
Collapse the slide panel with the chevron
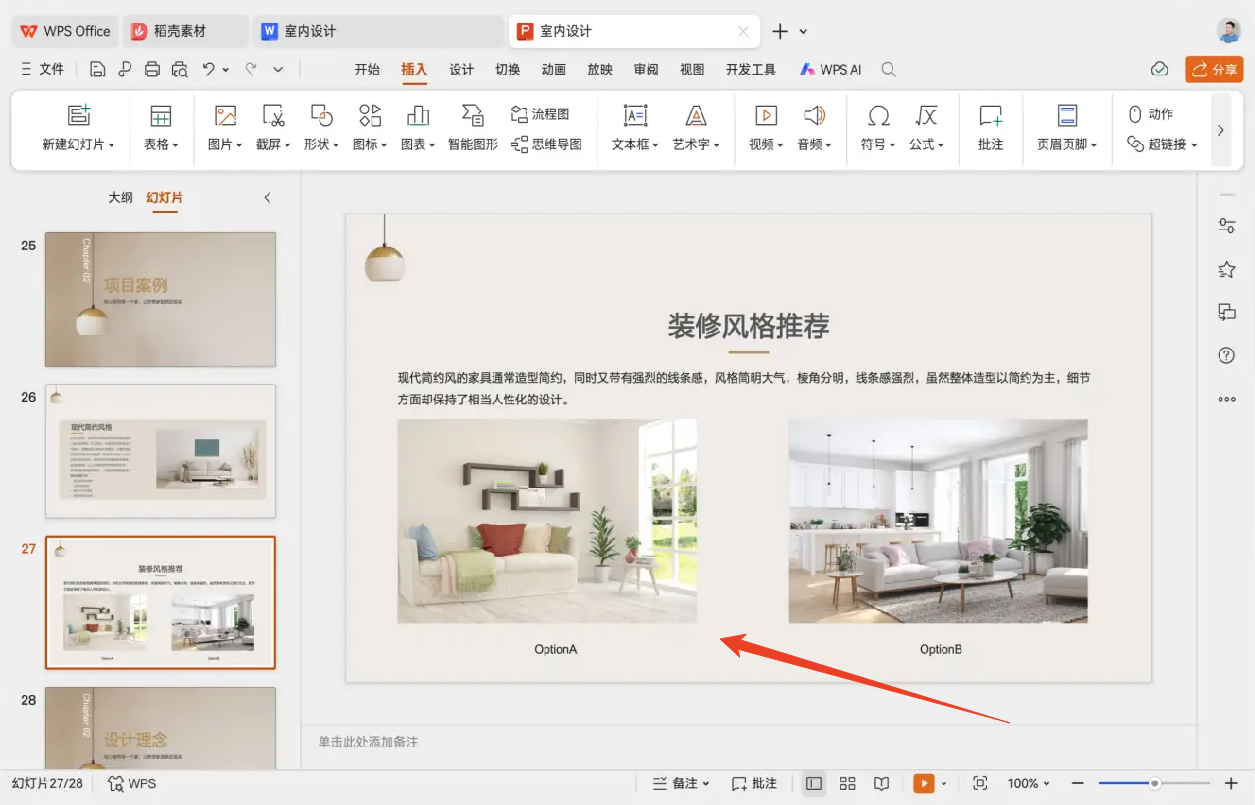pyautogui.click(x=267, y=198)
